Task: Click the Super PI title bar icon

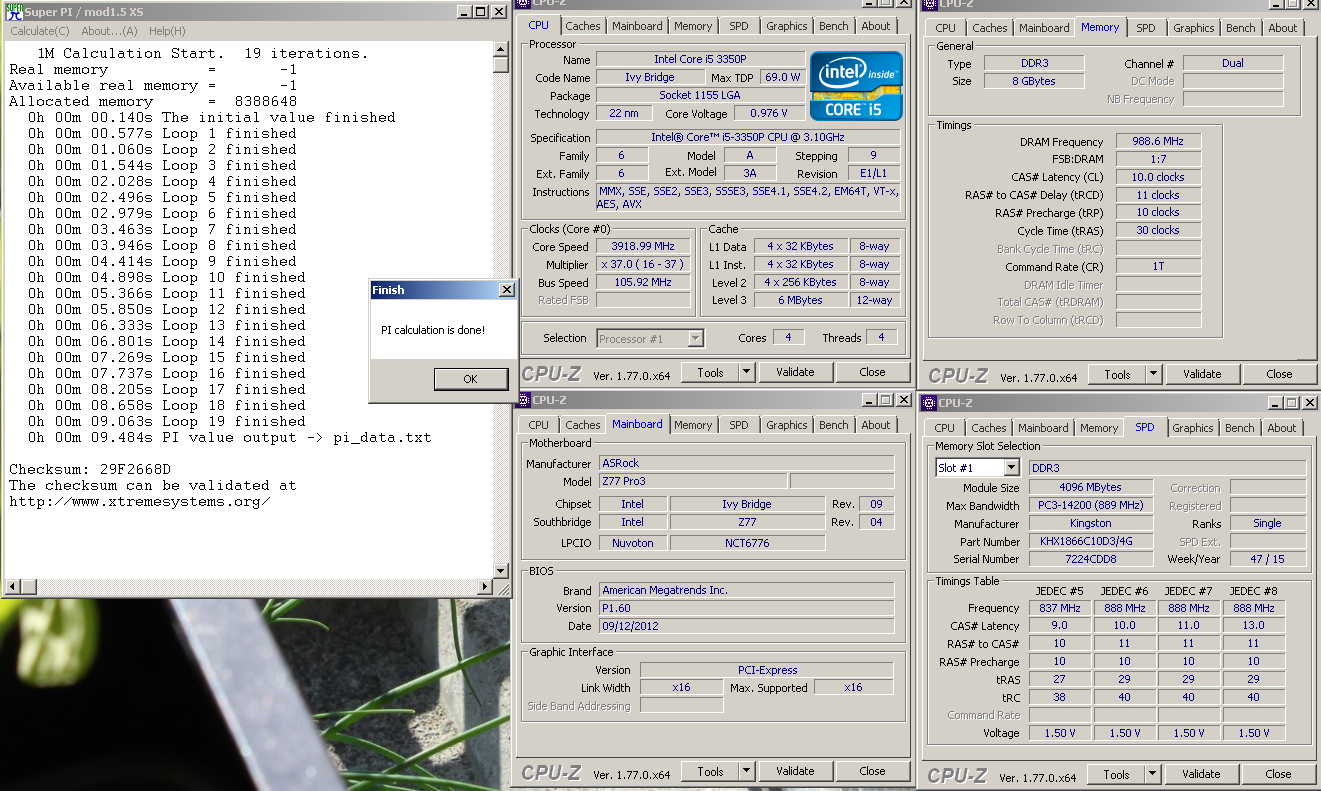Action: click(x=13, y=12)
